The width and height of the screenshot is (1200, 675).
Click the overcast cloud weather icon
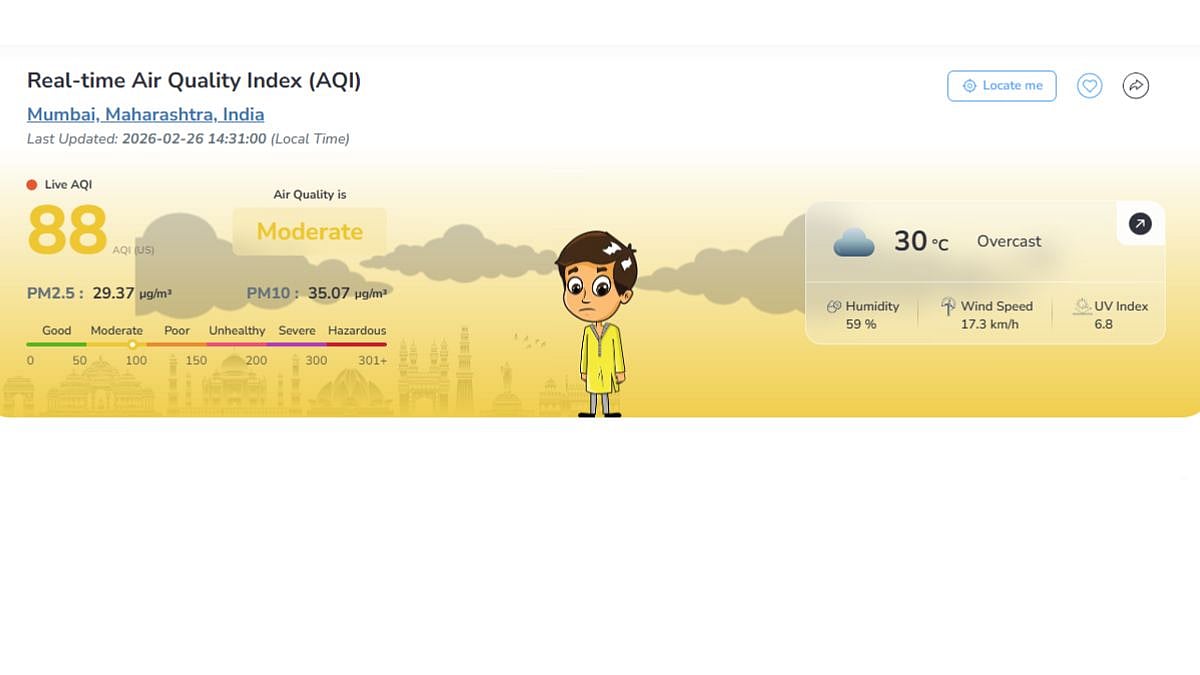click(x=854, y=242)
